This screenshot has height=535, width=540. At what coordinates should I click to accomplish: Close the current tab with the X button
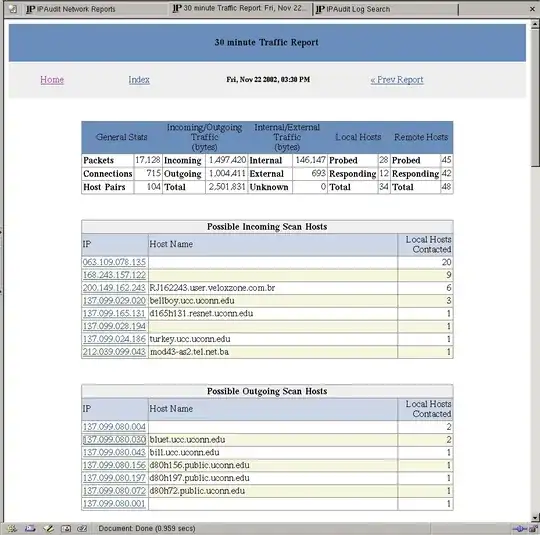coord(532,9)
